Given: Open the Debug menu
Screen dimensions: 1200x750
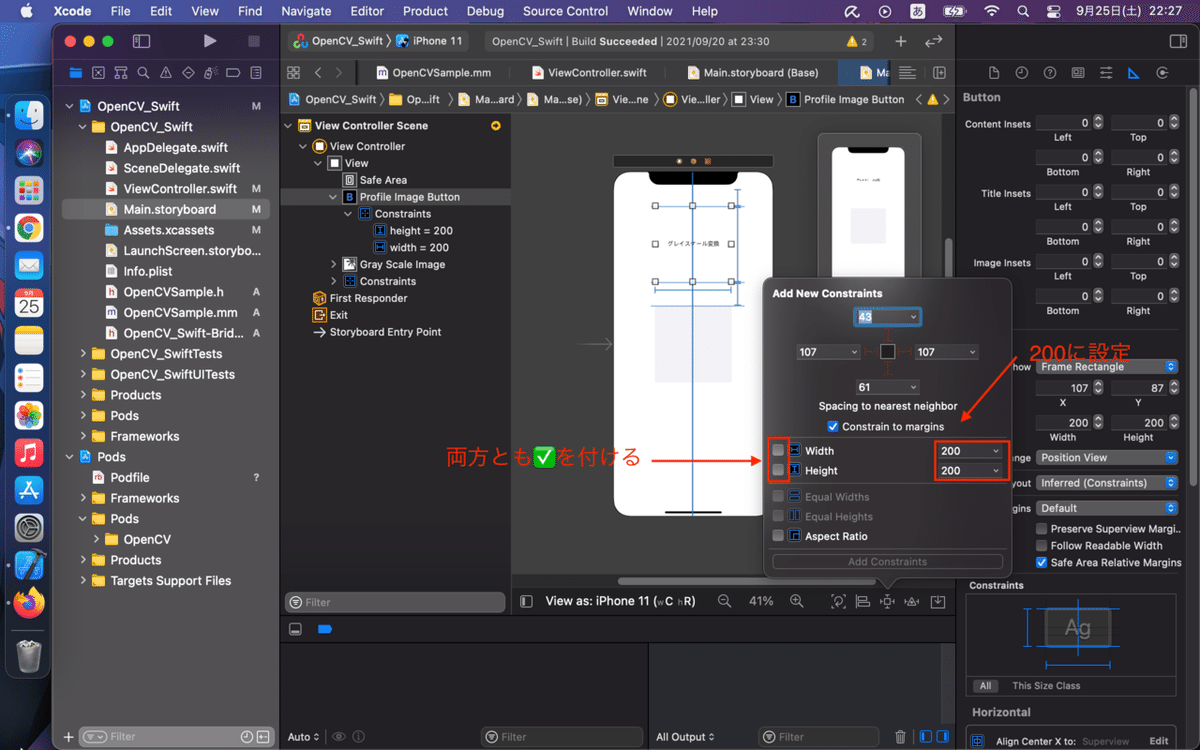Looking at the screenshot, I should (x=485, y=11).
